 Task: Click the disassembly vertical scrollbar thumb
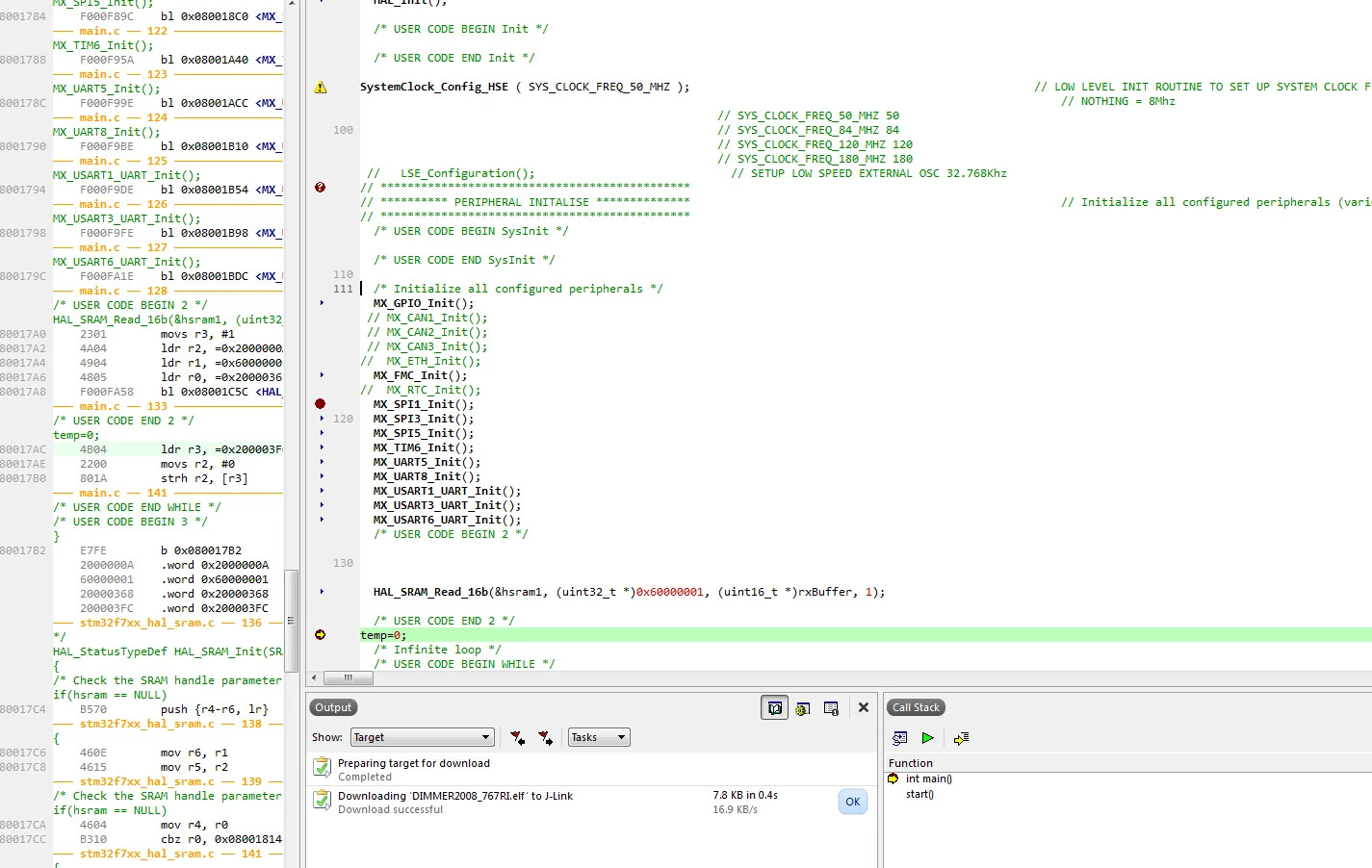point(291,621)
